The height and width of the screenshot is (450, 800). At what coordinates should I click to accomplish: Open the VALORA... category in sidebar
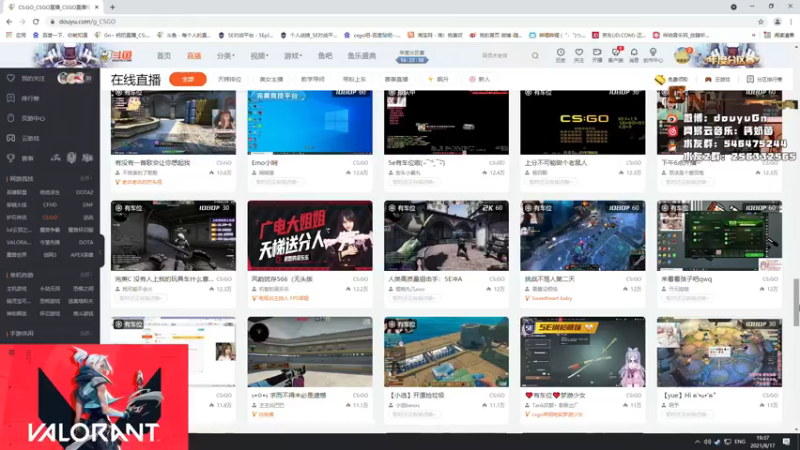tap(19, 242)
